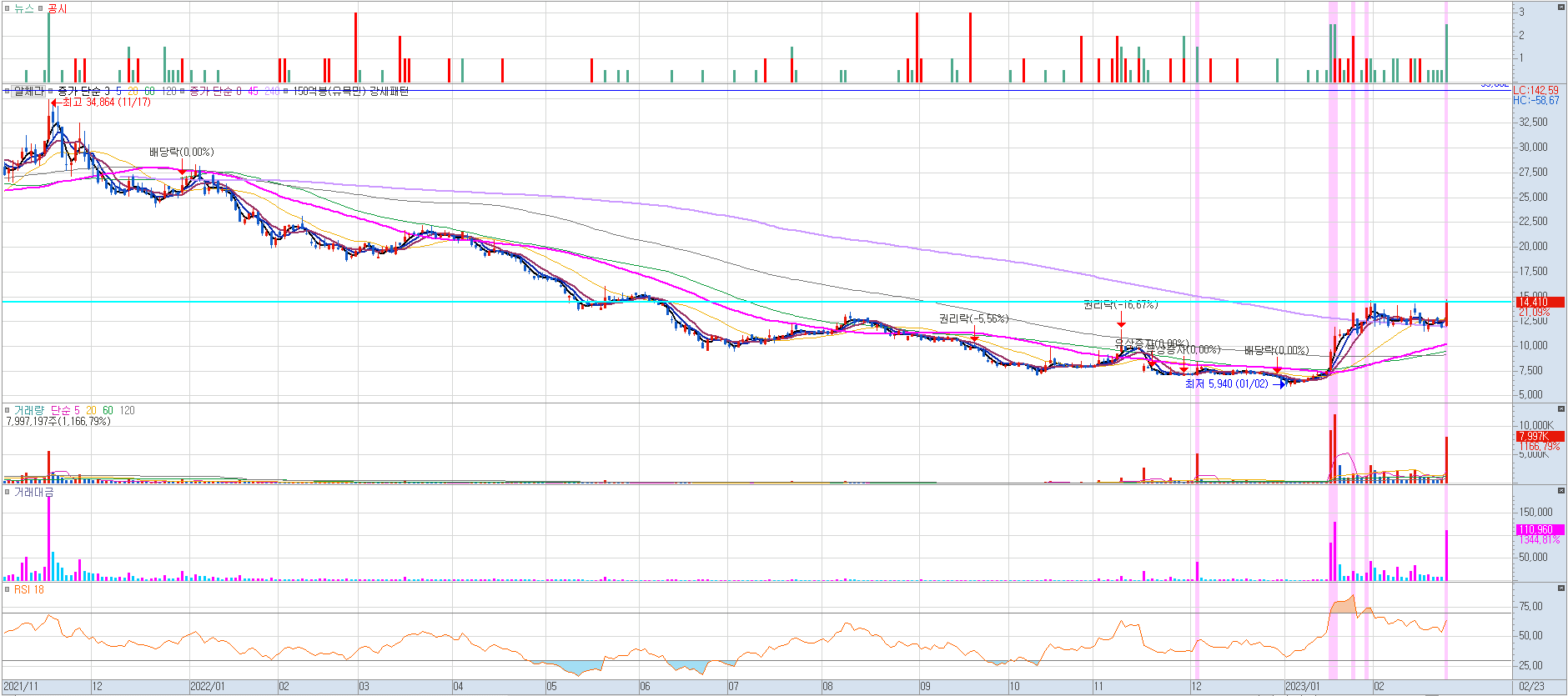Click the magenta 110,960 trading value tag
Image resolution: width=1568 pixels, height=696 pixels.
[1540, 530]
